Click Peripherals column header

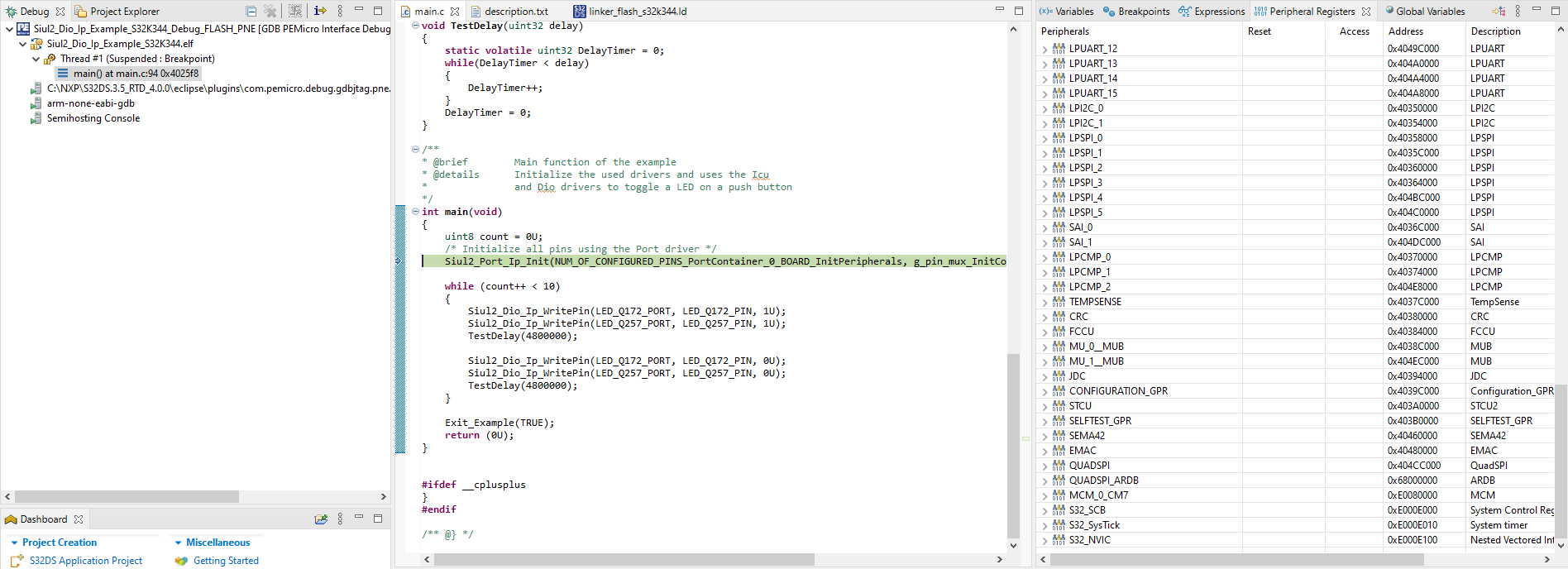click(1140, 31)
